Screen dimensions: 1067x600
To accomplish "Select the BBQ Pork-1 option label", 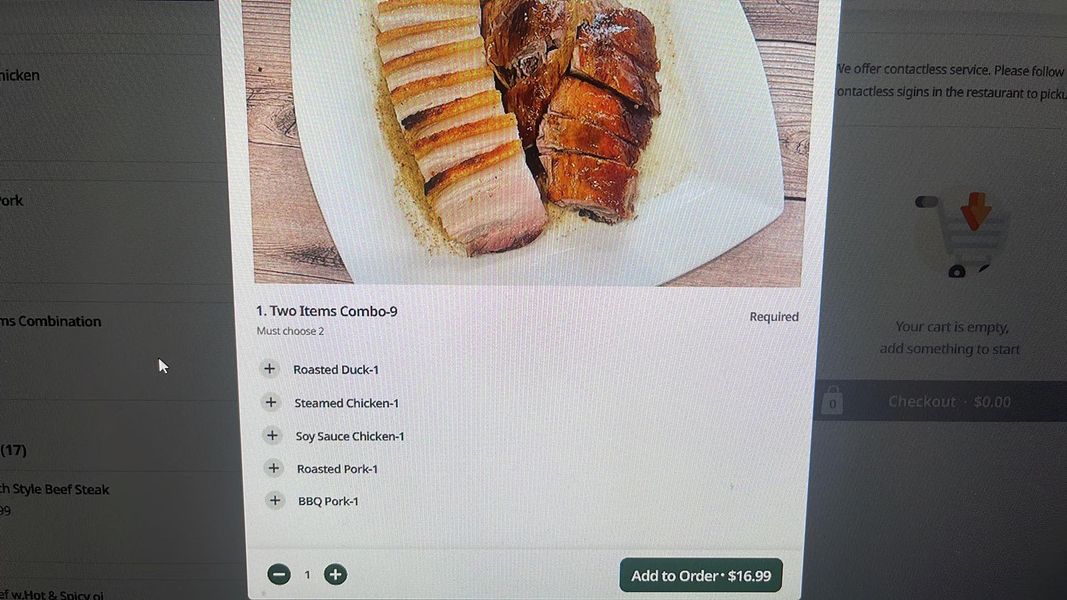I will coord(328,501).
